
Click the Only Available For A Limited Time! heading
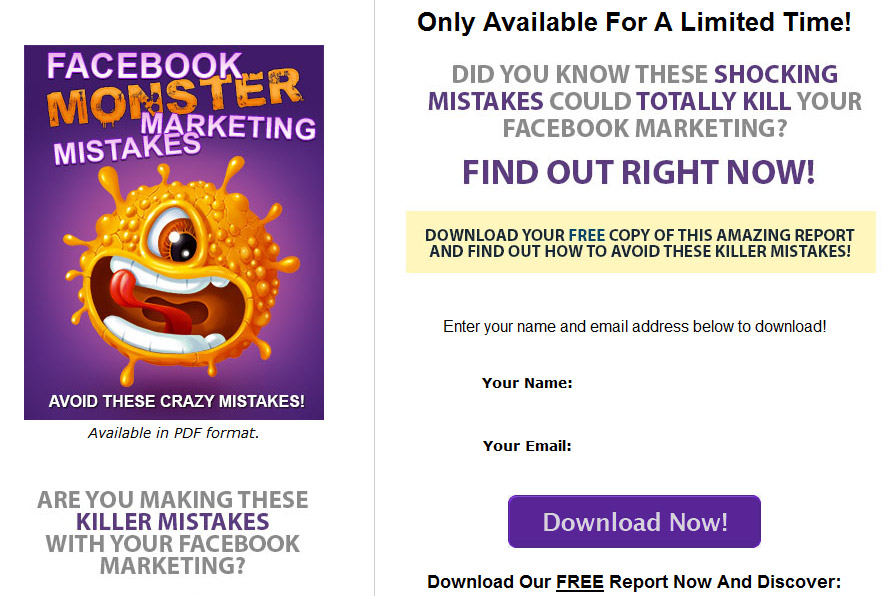(634, 23)
